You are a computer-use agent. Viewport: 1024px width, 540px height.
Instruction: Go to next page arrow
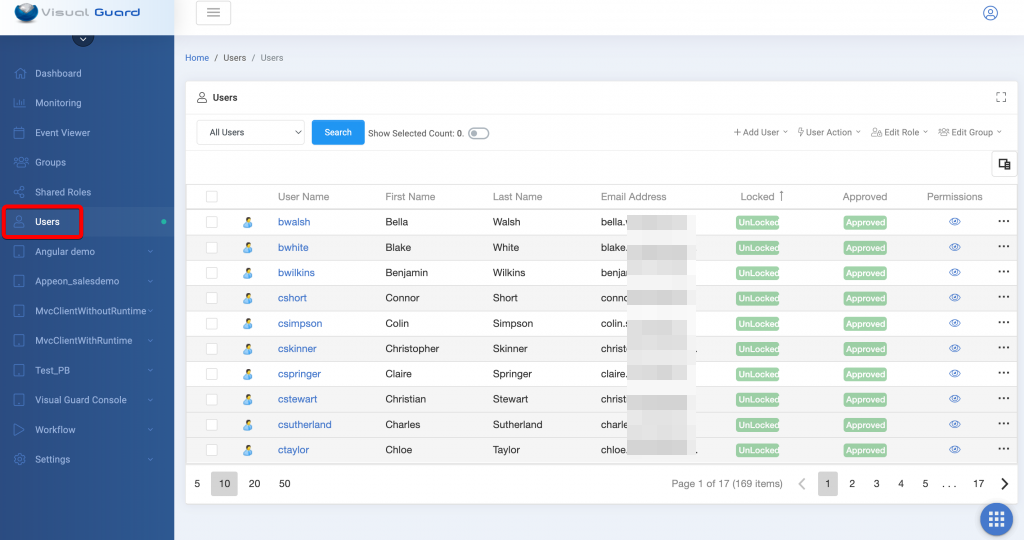point(1004,484)
